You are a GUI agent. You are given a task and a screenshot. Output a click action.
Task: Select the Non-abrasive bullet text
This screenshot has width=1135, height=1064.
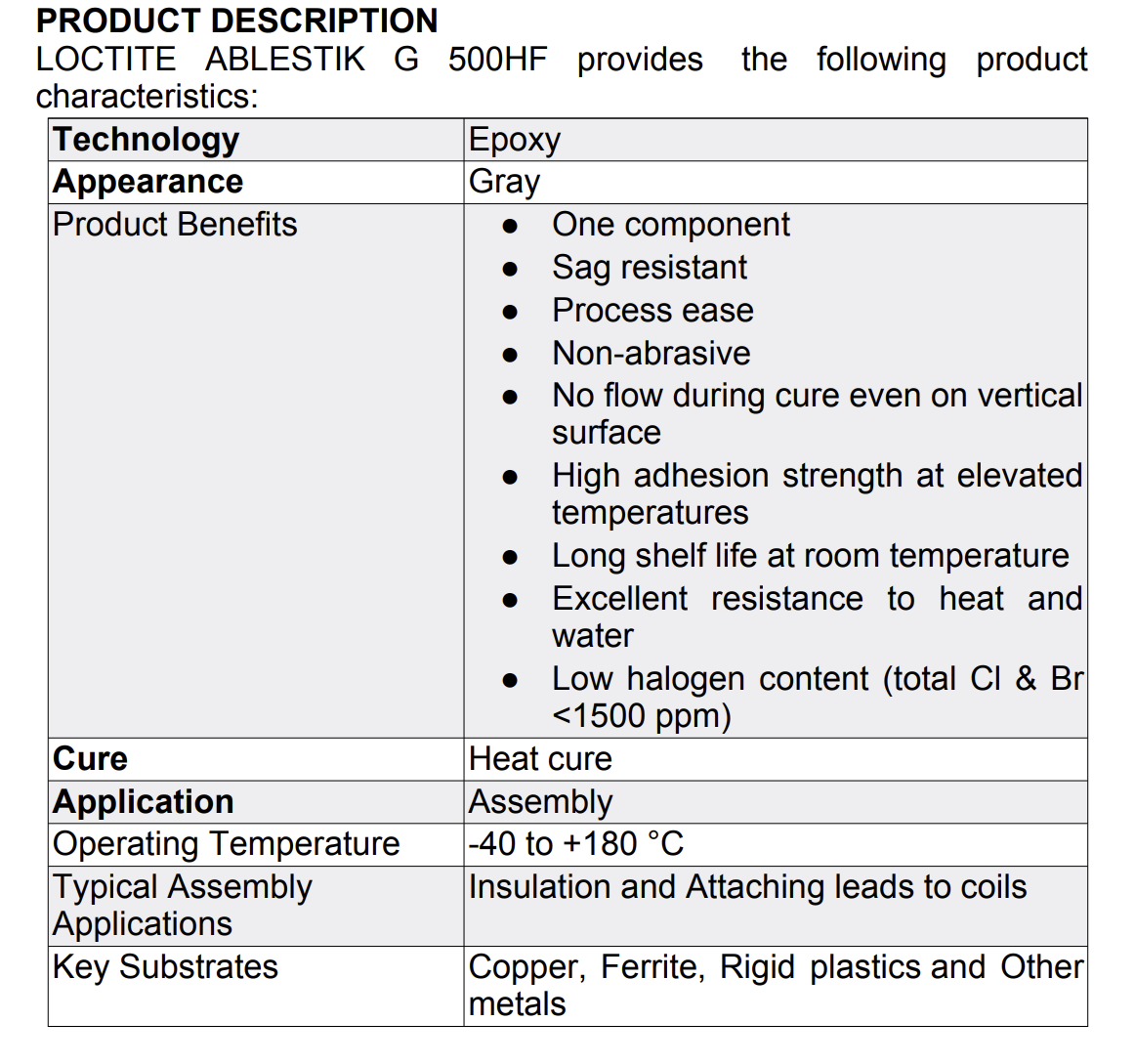click(651, 354)
